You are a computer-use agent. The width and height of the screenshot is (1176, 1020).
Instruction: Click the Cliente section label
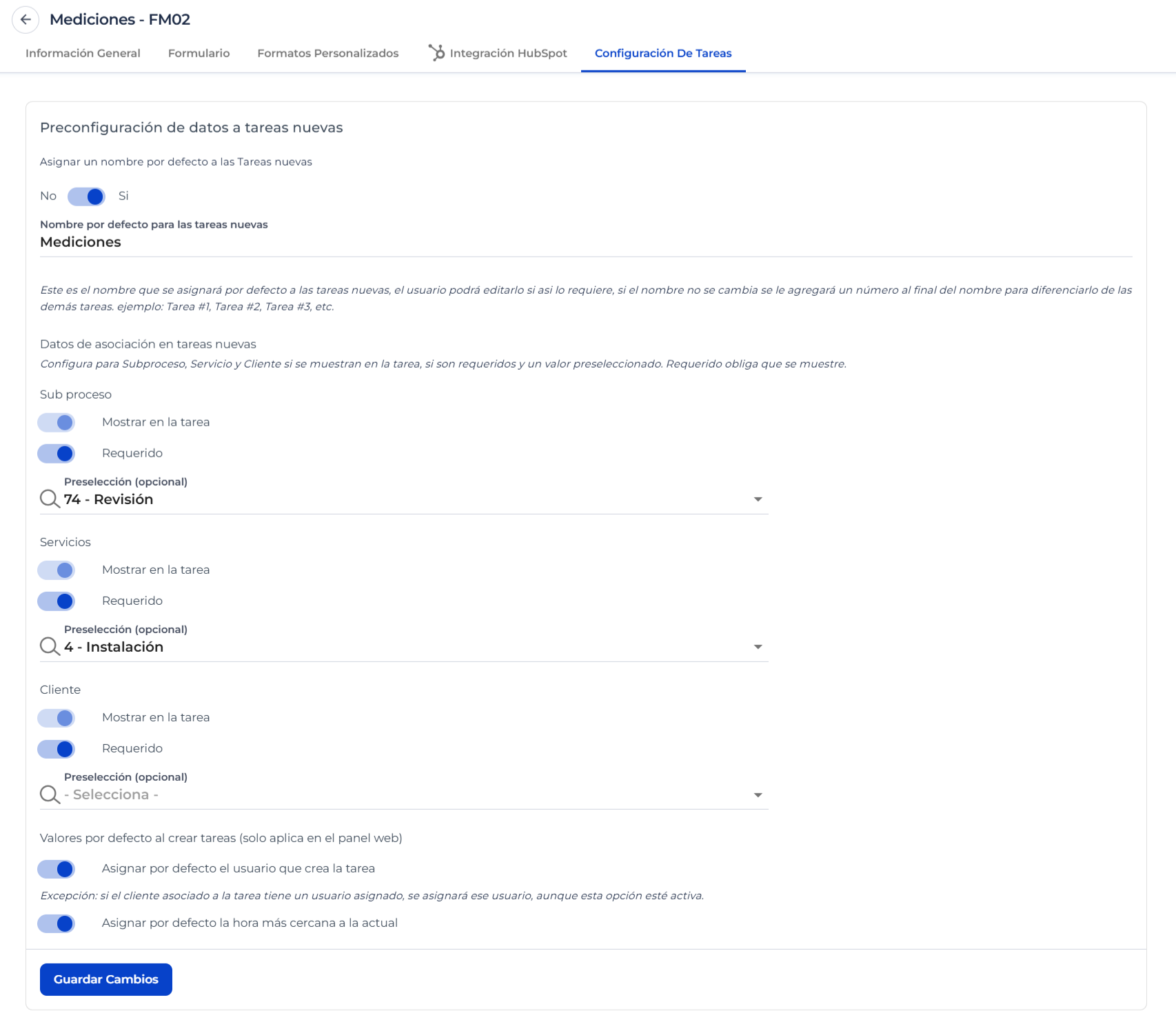[x=61, y=690]
